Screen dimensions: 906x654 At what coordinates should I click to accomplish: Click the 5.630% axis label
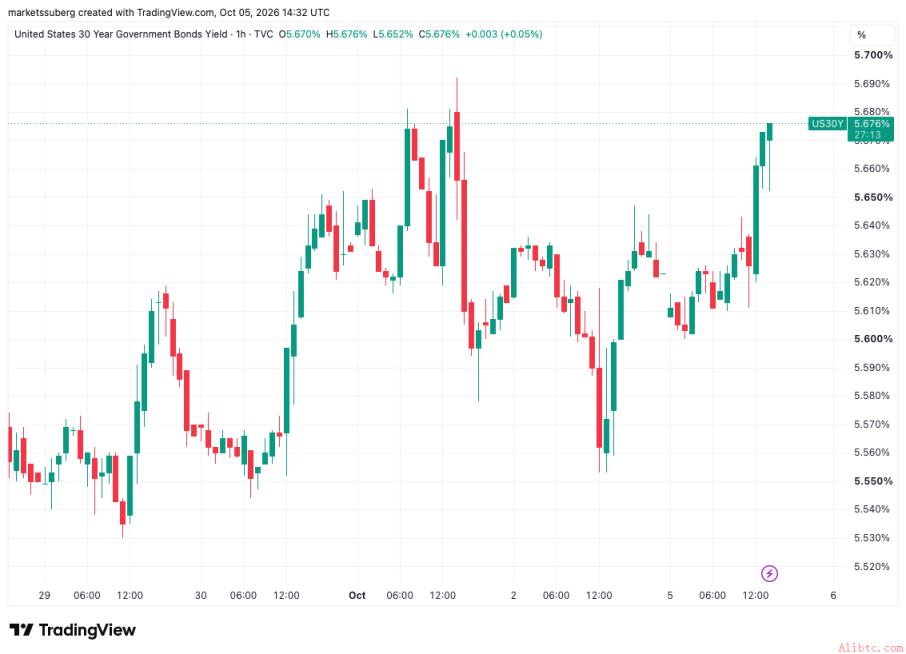pyautogui.click(x=872, y=254)
